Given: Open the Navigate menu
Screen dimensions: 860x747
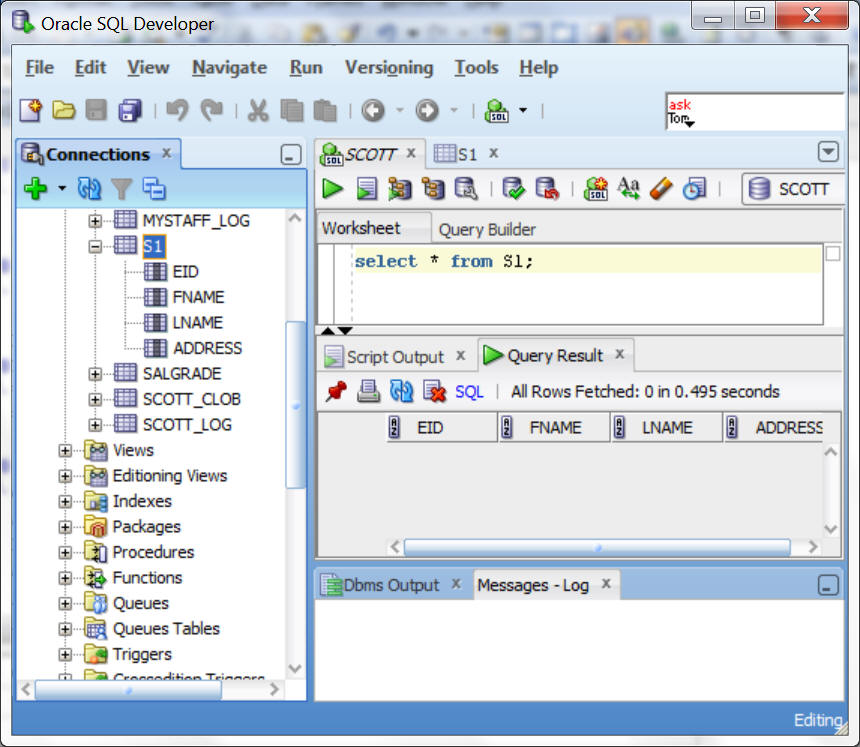Looking at the screenshot, I should pos(229,67).
